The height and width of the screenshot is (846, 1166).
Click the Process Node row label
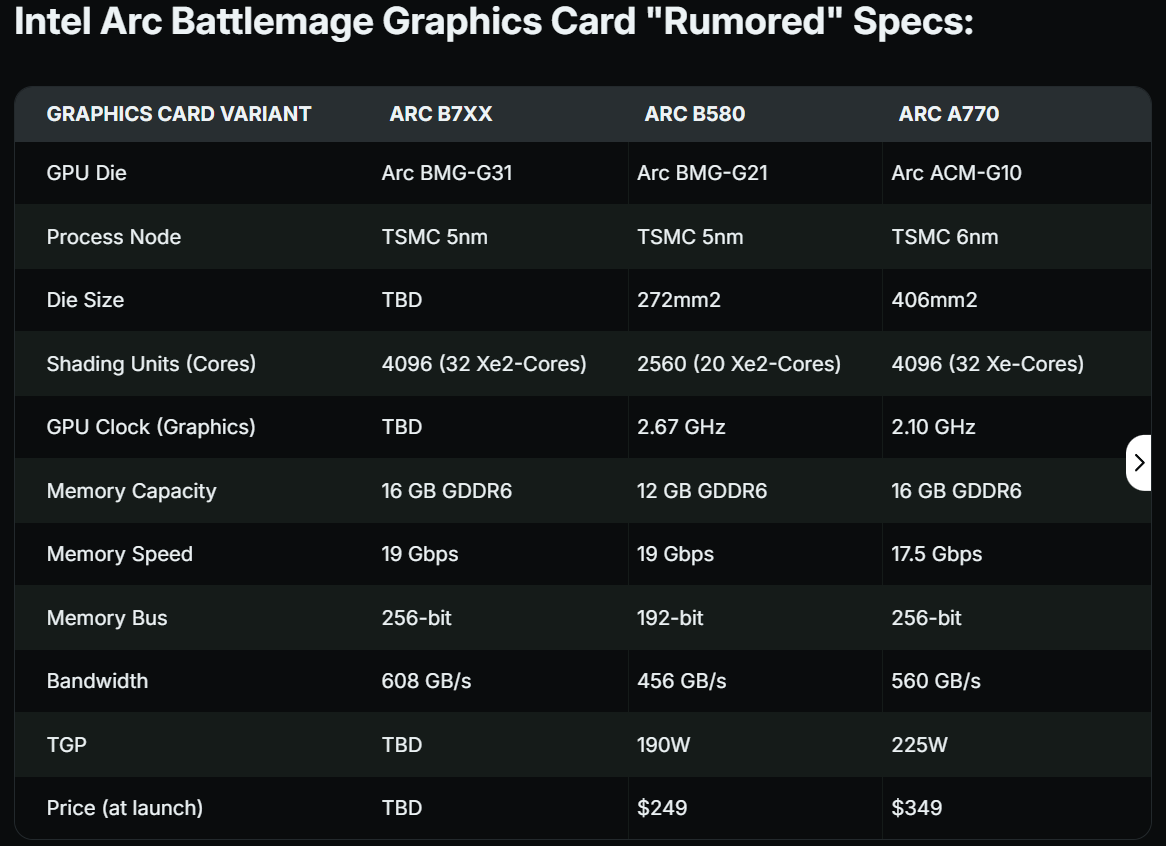point(114,237)
